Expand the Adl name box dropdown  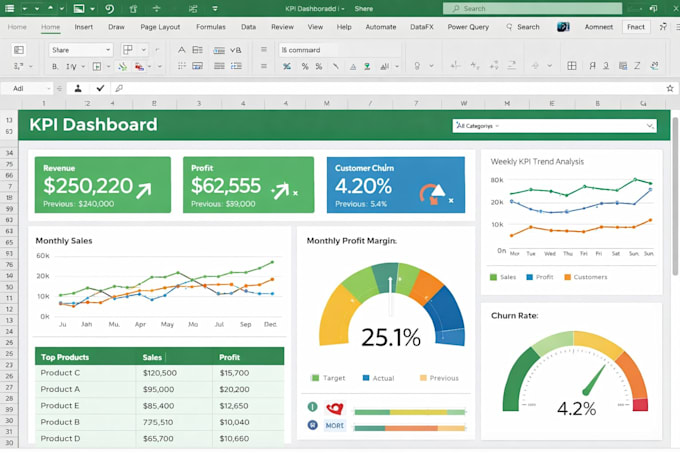pos(48,88)
